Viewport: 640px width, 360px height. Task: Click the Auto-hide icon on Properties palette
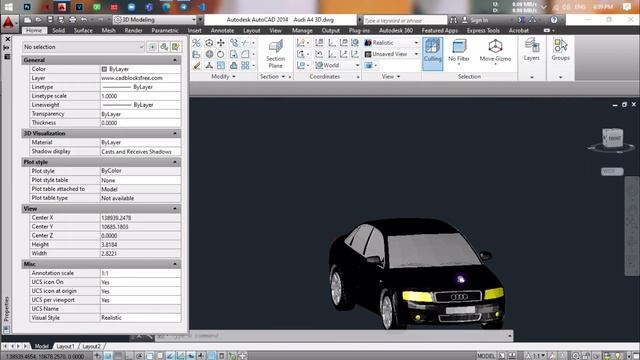pyautogui.click(x=7, y=48)
